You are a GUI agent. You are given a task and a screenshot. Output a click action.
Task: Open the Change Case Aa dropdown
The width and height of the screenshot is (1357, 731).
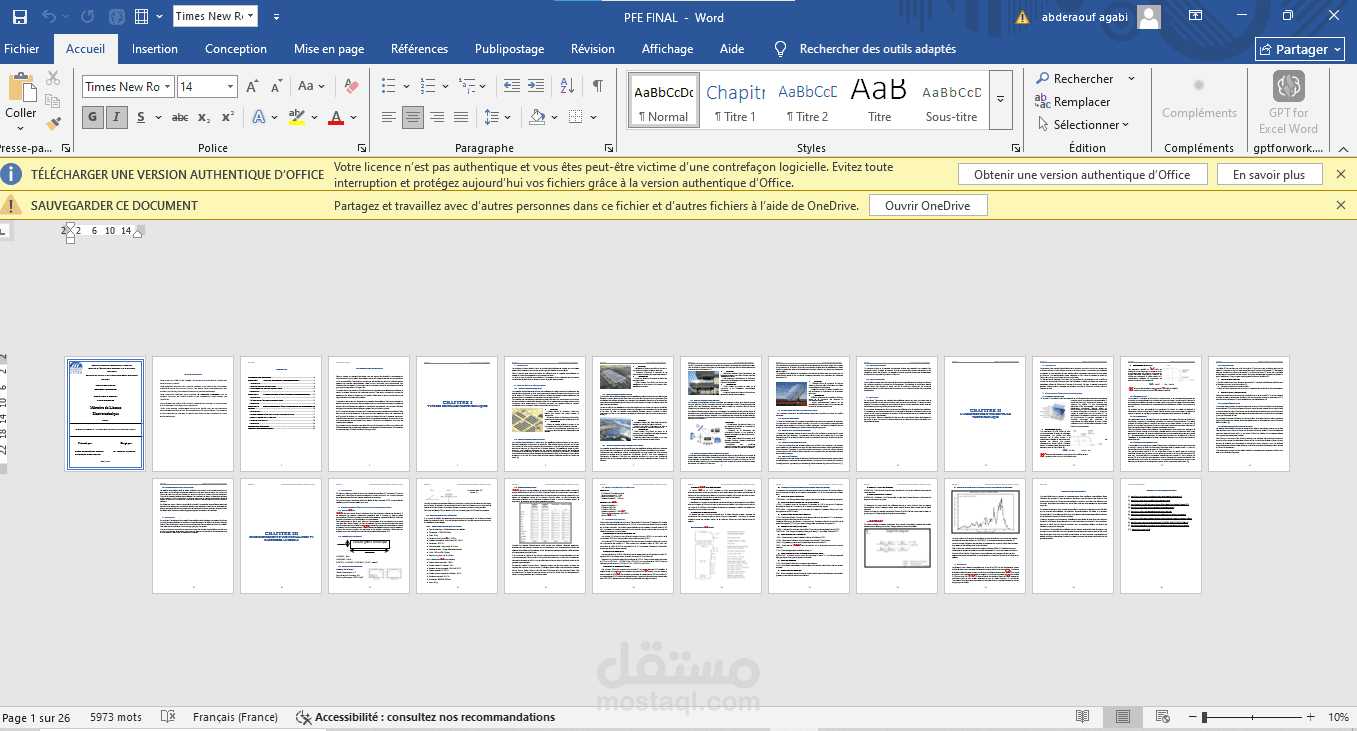(312, 87)
